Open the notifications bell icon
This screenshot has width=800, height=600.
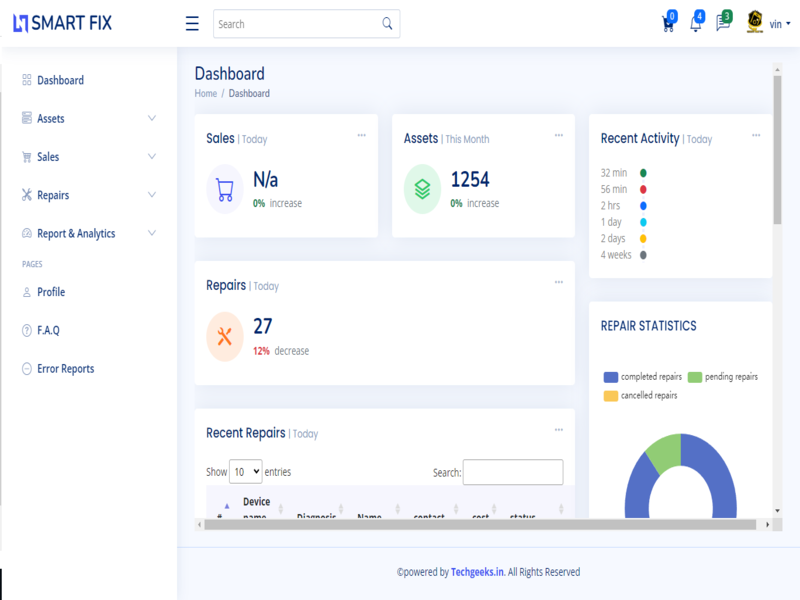tap(695, 24)
